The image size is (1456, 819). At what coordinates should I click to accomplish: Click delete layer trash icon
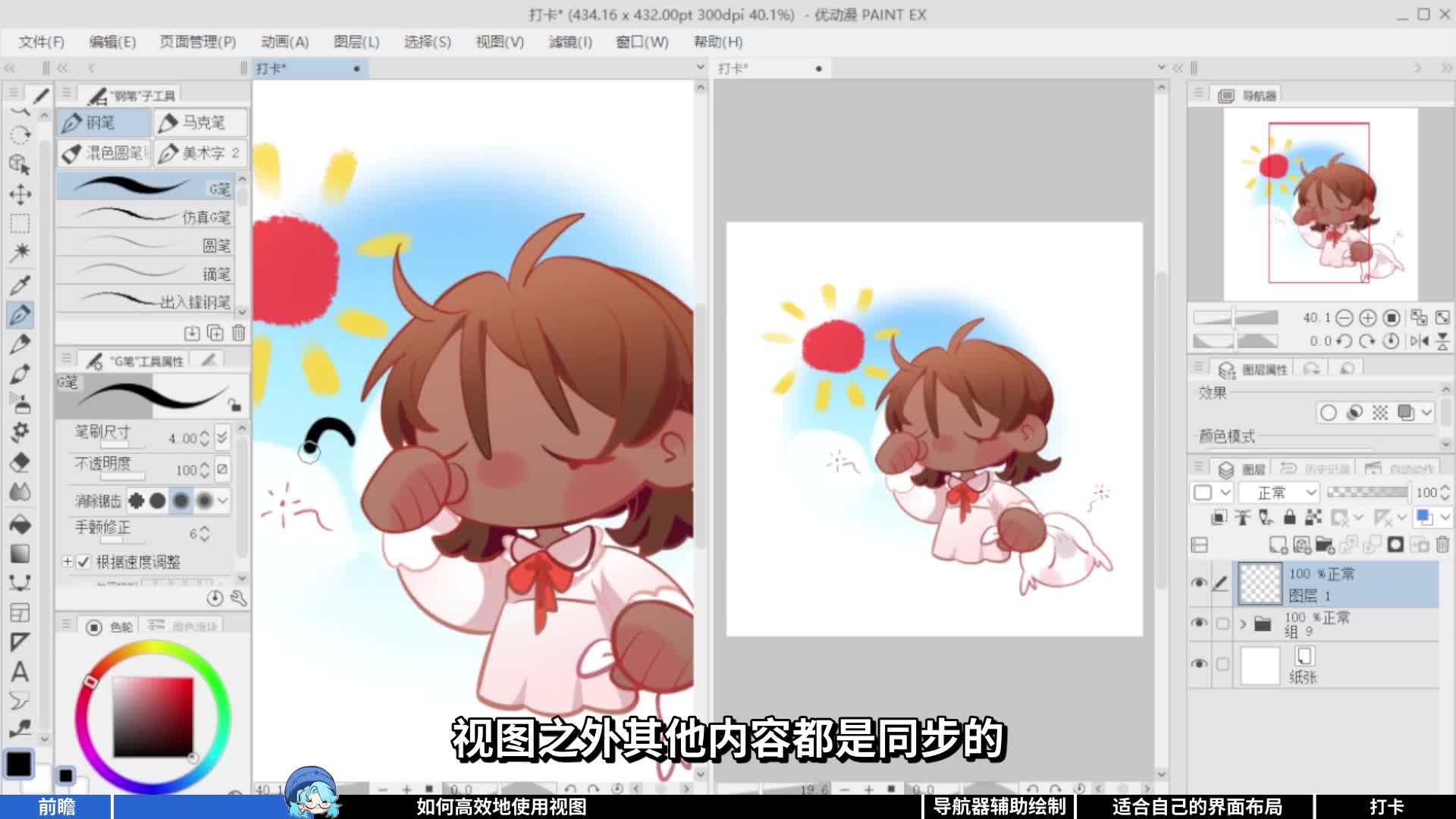pyautogui.click(x=1442, y=544)
